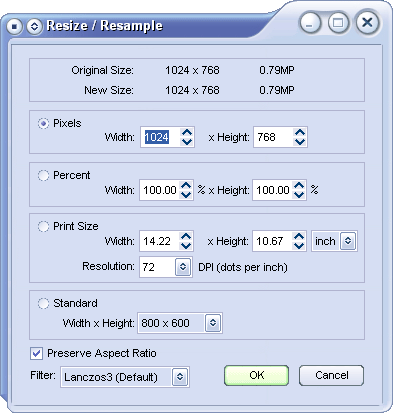Click the window menu icon left of title
This screenshot has width=393, height=413.
14,26
